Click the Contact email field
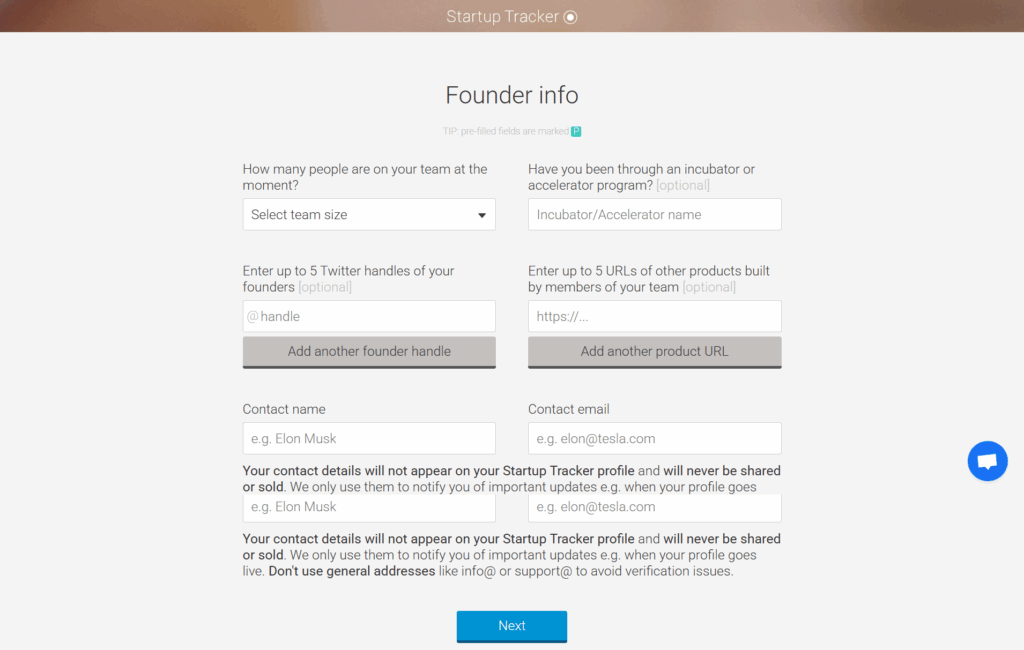 654,438
